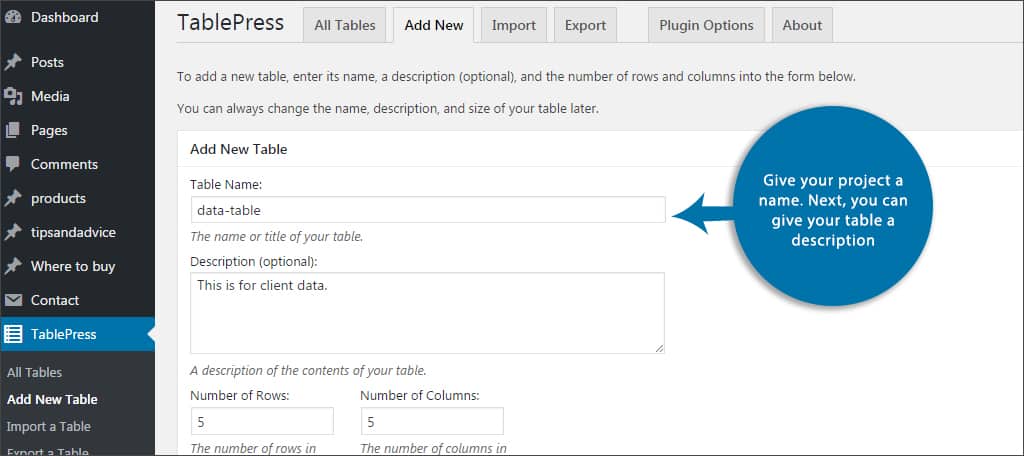1024x456 pixels.
Task: Click the pin icon beside tipsandadvice
Action: coord(12,233)
